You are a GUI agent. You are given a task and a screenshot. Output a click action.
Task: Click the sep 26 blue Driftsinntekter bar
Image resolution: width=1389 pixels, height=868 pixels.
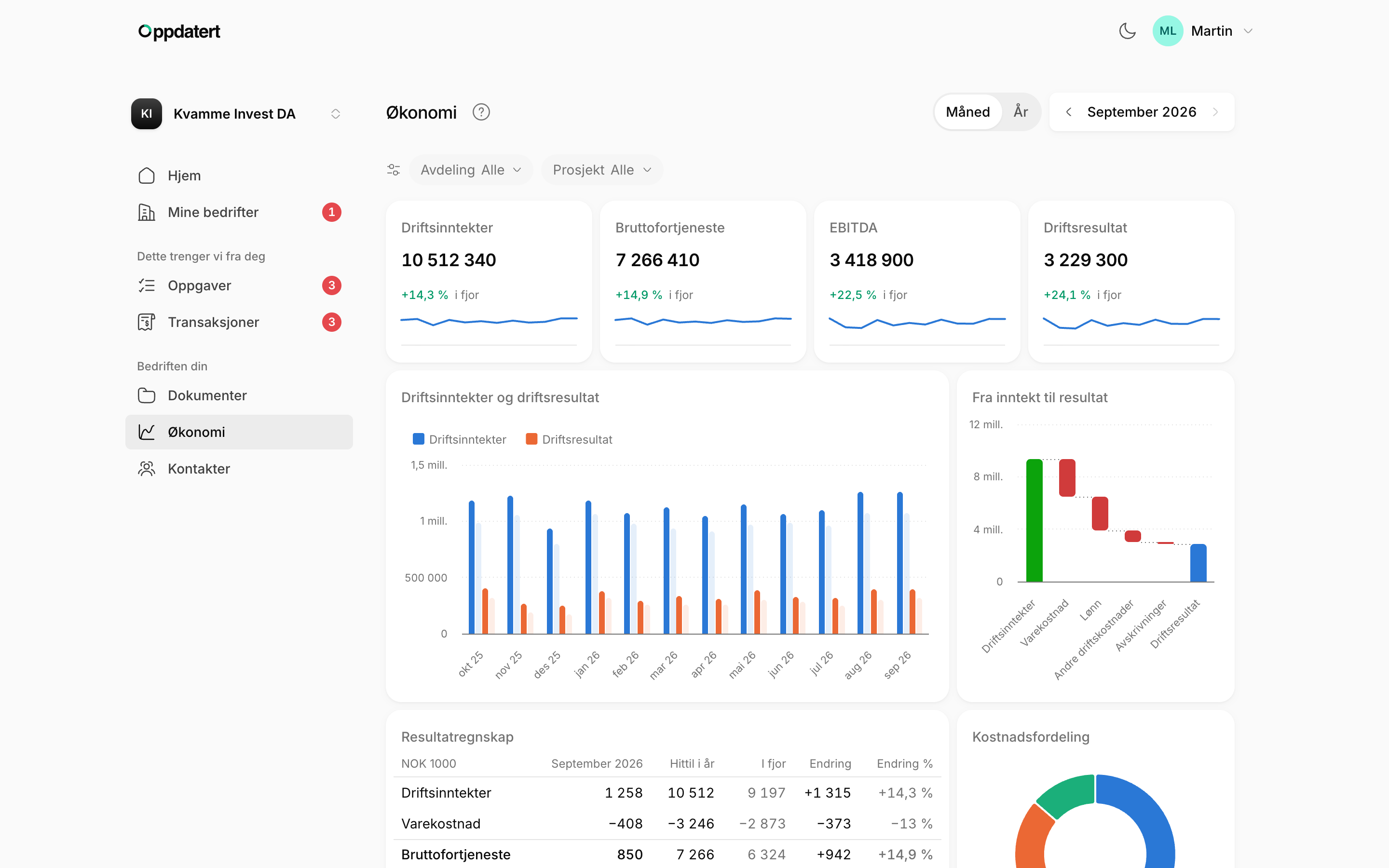click(x=900, y=563)
